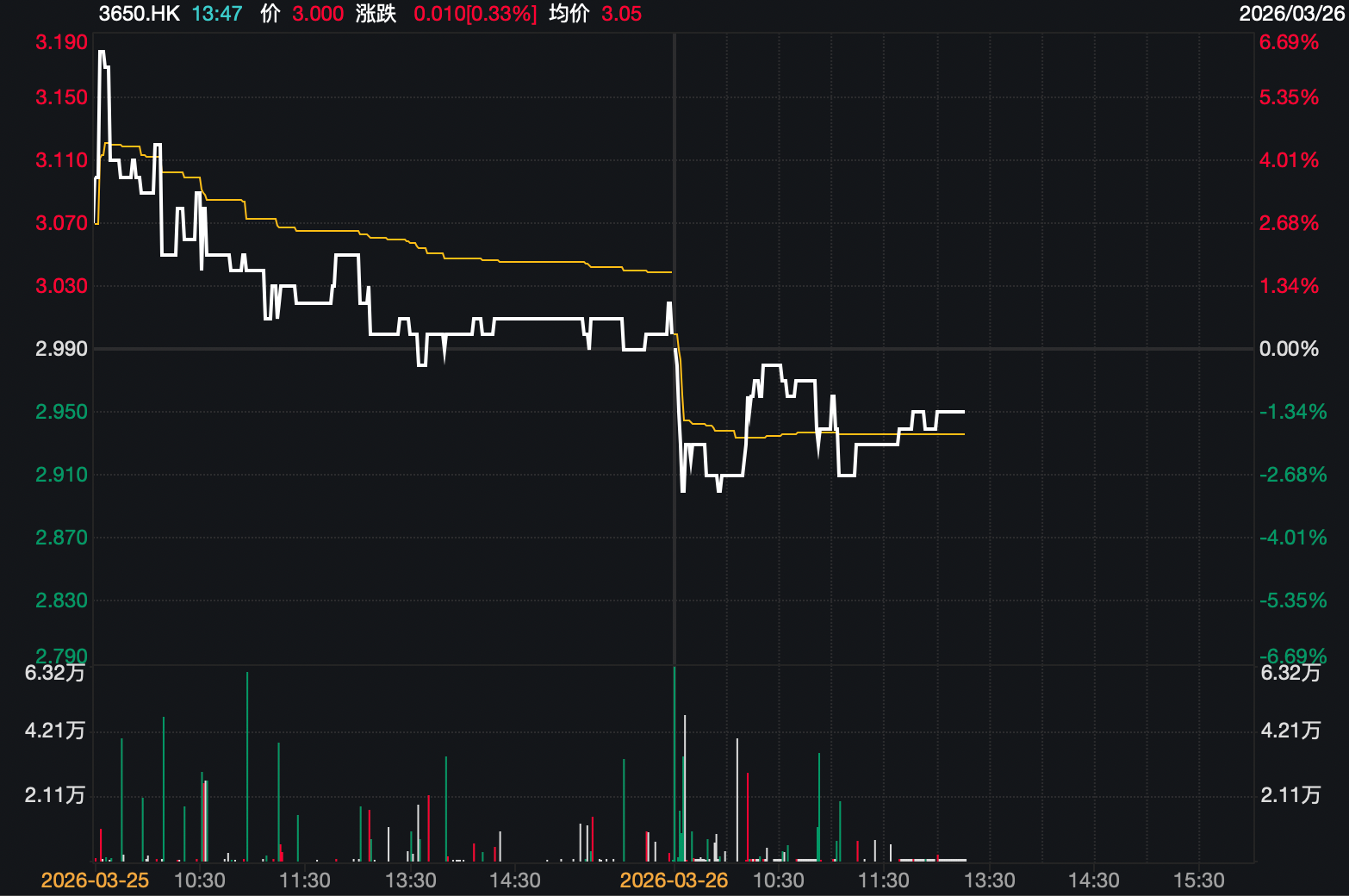Select the 2026-03-26 date label on time axis
1349x896 pixels.
(674, 880)
